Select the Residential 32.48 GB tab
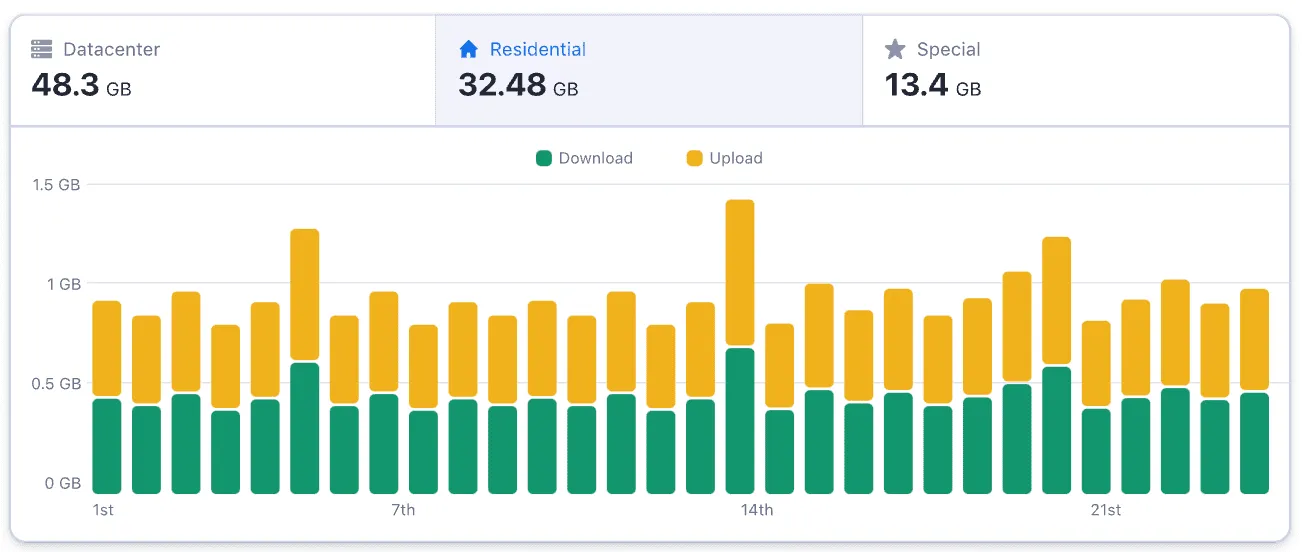Image resolution: width=1302 pixels, height=552 pixels. pos(648,70)
